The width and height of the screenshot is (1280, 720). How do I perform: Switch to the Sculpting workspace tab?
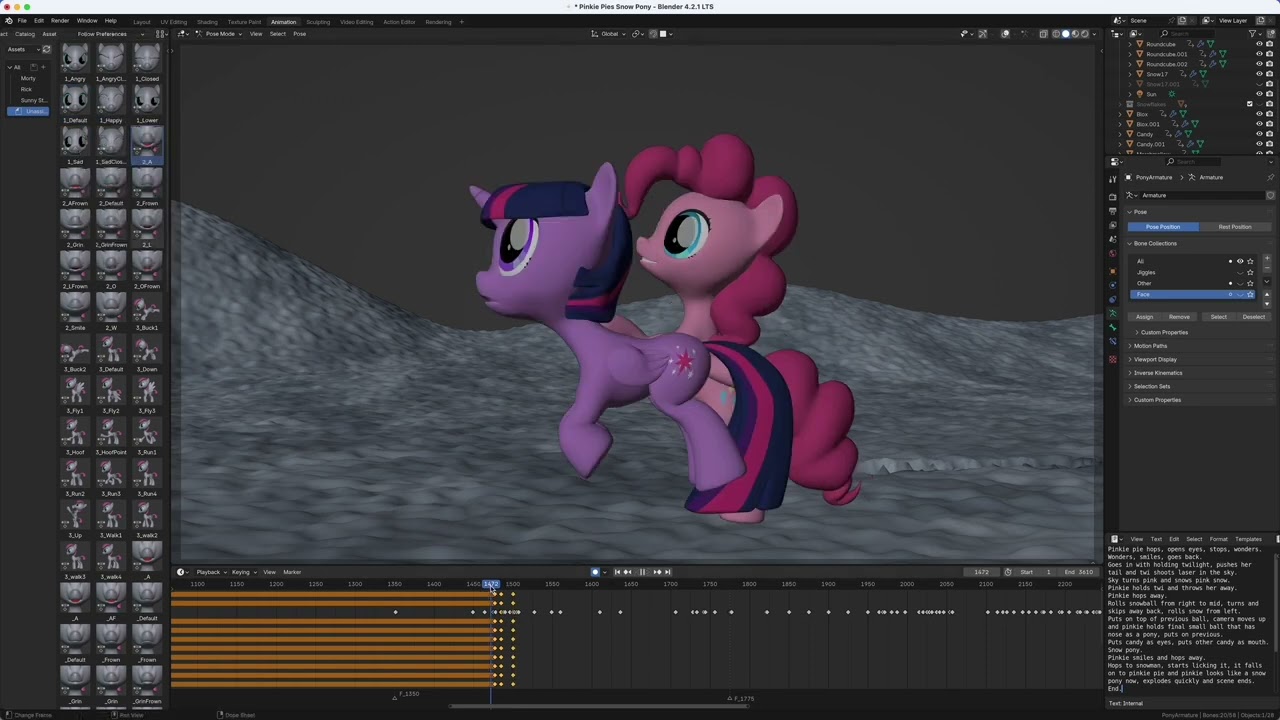point(318,22)
